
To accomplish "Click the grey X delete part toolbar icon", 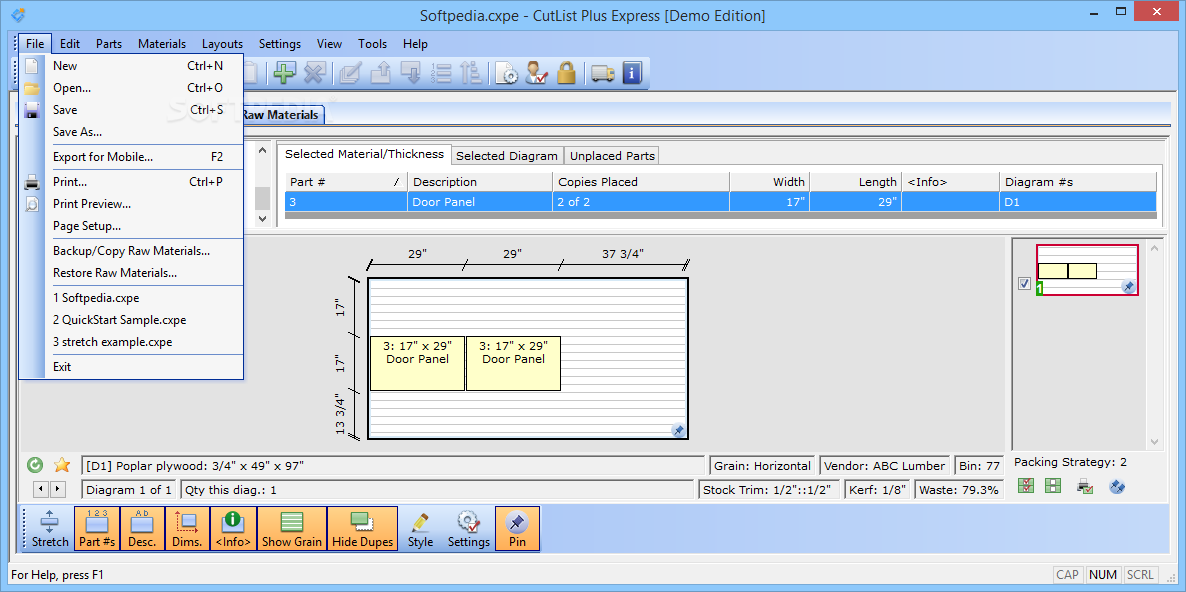I will click(314, 73).
